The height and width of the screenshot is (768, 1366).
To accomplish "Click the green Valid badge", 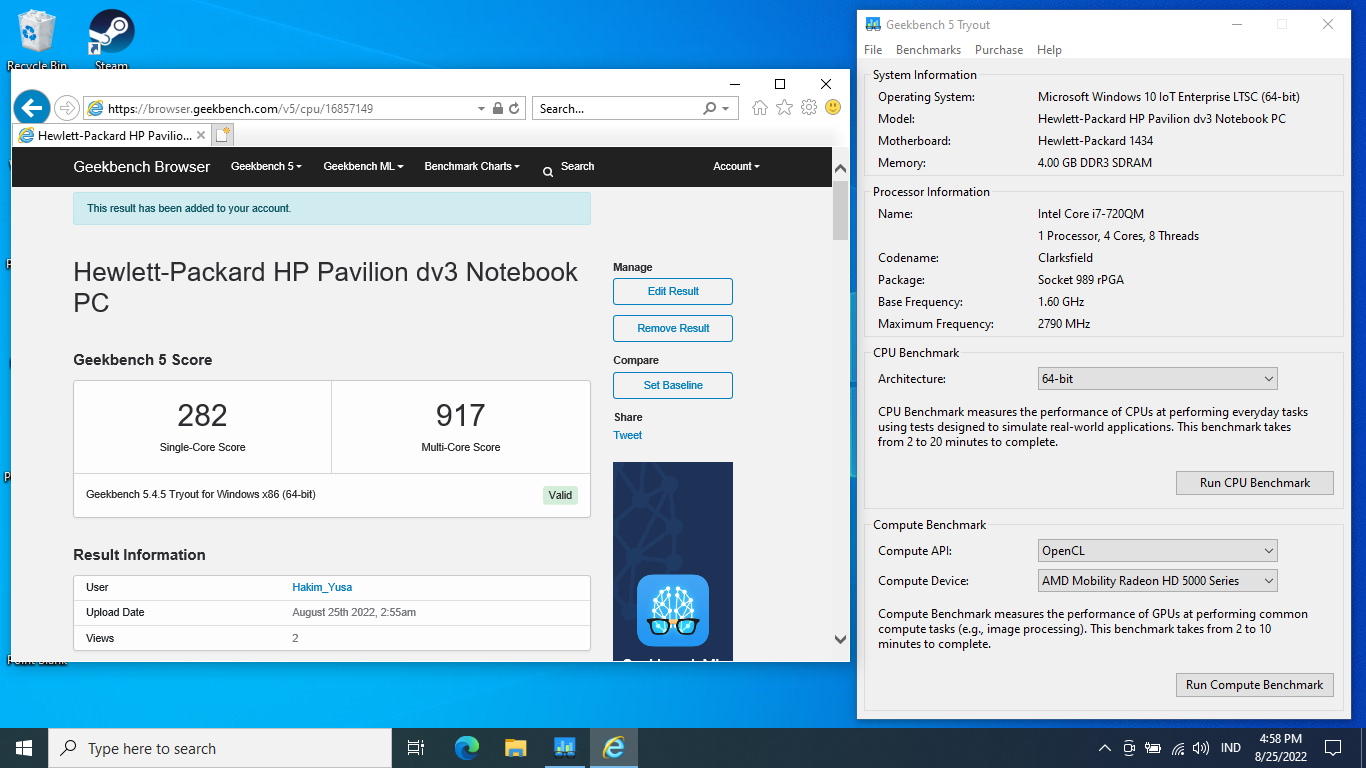I will [560, 495].
